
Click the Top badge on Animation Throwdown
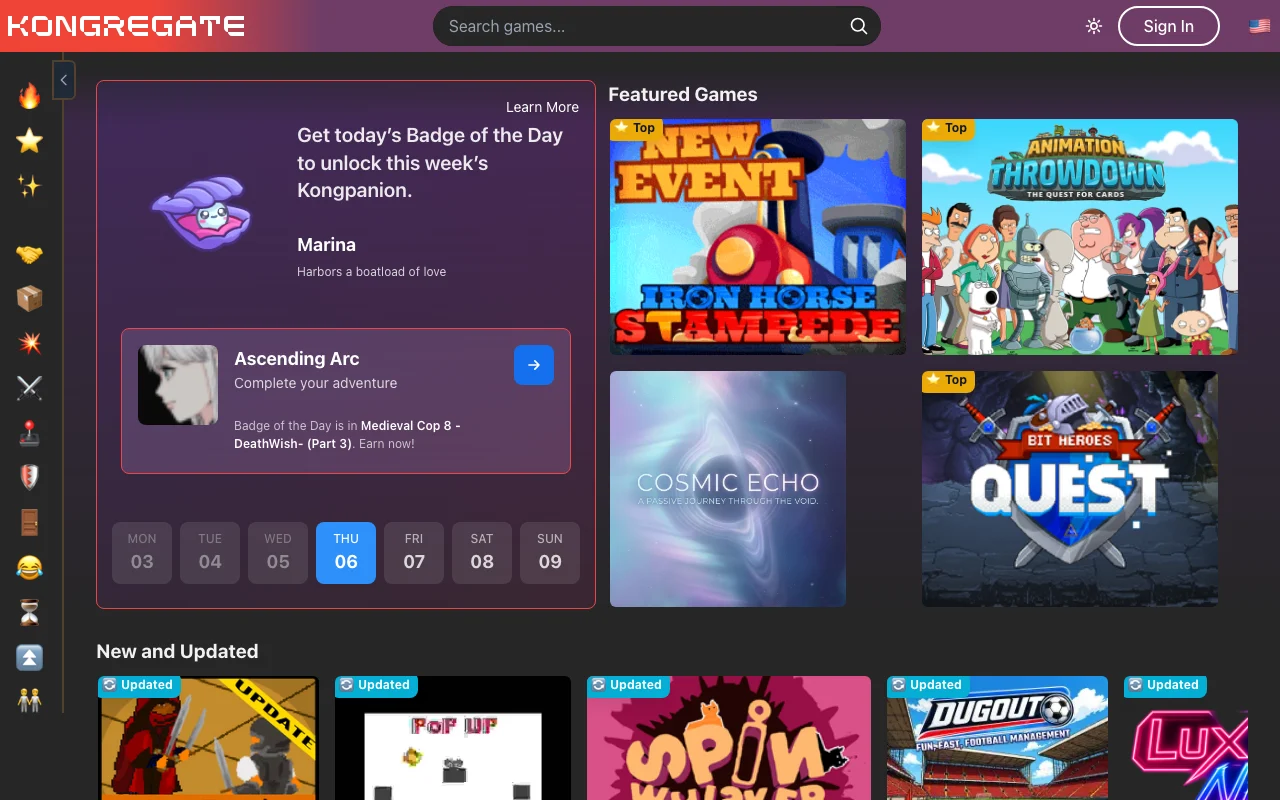point(947,128)
